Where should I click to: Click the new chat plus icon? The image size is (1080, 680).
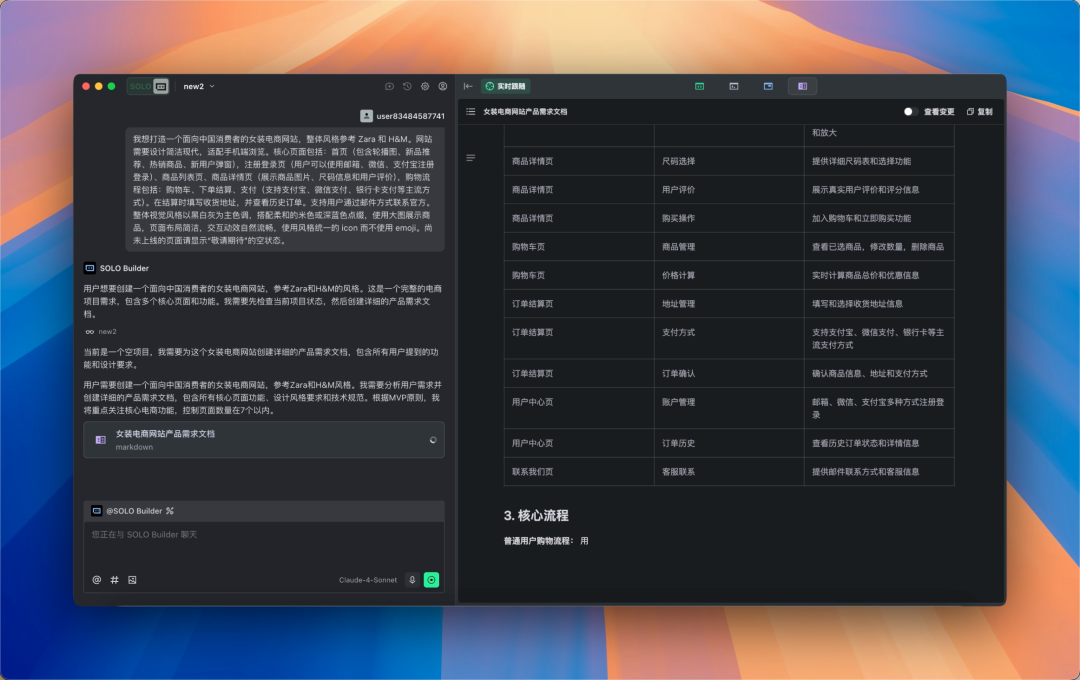click(389, 86)
